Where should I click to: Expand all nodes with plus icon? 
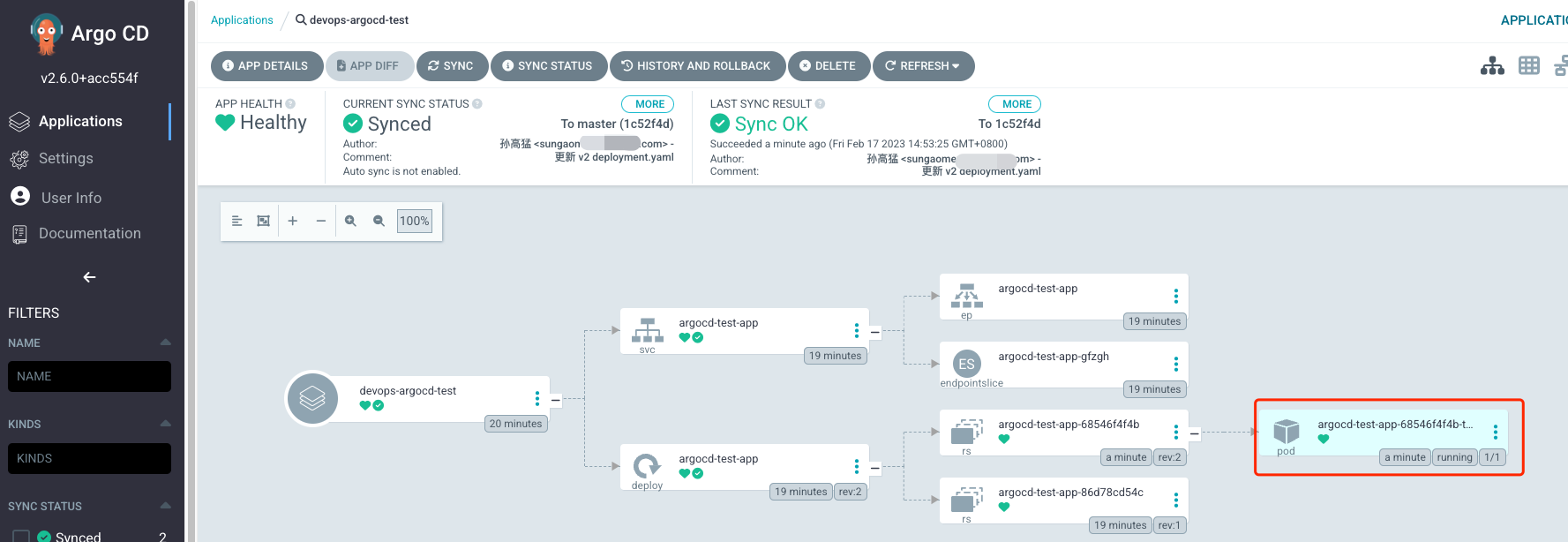pos(293,222)
